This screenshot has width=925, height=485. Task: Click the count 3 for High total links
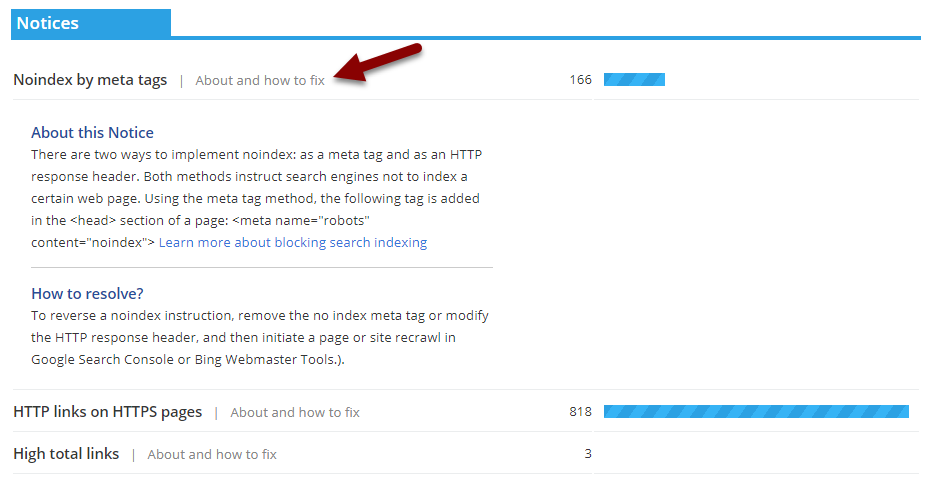click(588, 454)
